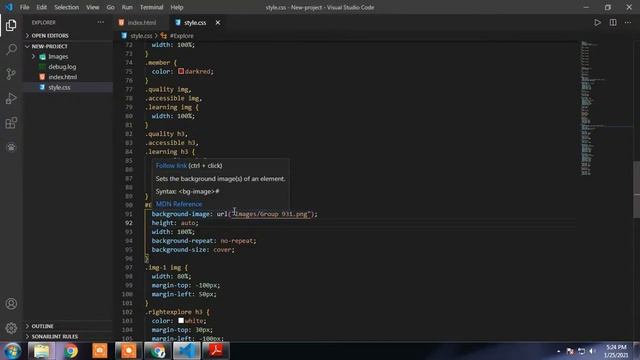The image size is (640, 360).
Task: Open the Edit menu
Action: pos(42,7)
